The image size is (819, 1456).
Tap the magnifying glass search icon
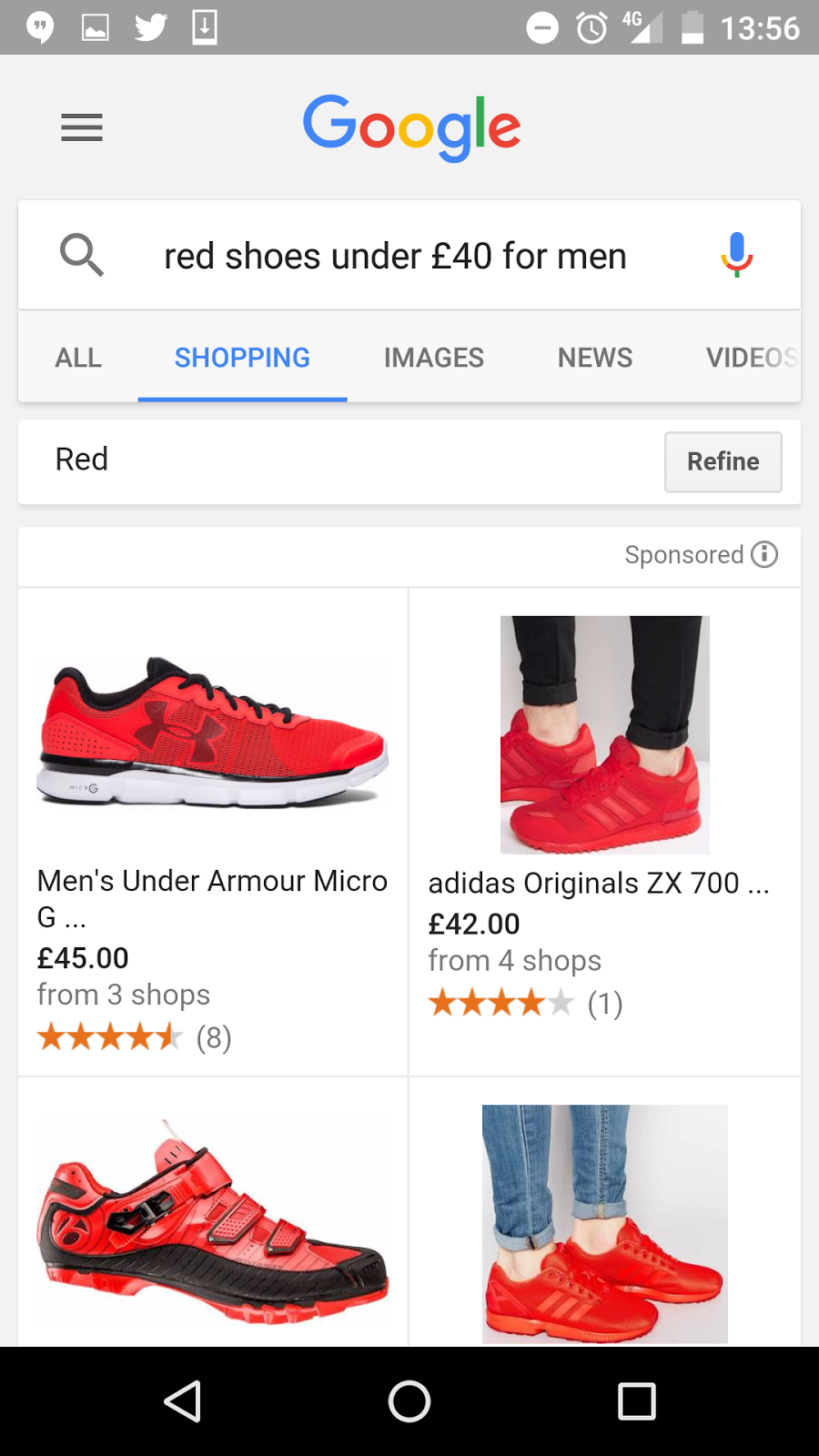[x=81, y=255]
